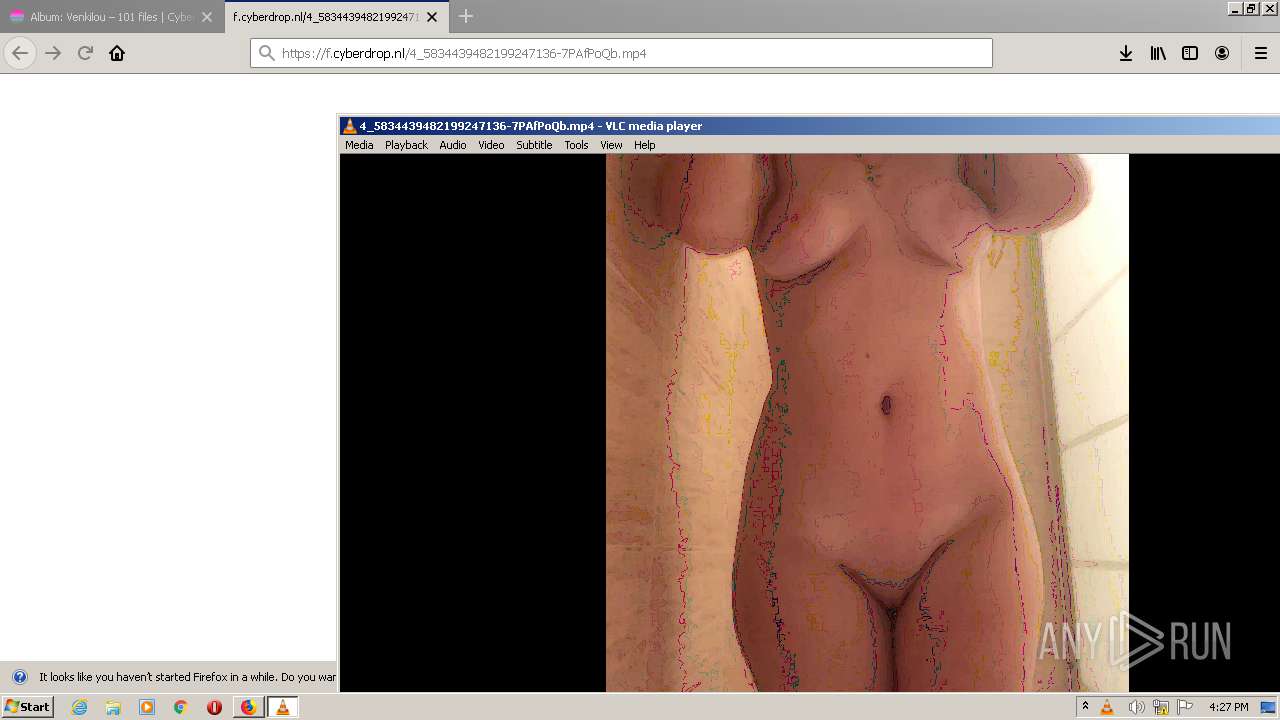Launch Opera from taskbar

[x=214, y=707]
